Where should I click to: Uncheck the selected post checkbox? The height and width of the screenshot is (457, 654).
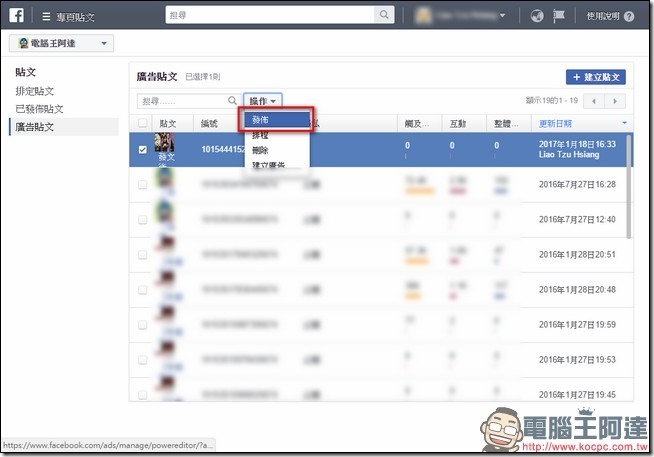(143, 149)
